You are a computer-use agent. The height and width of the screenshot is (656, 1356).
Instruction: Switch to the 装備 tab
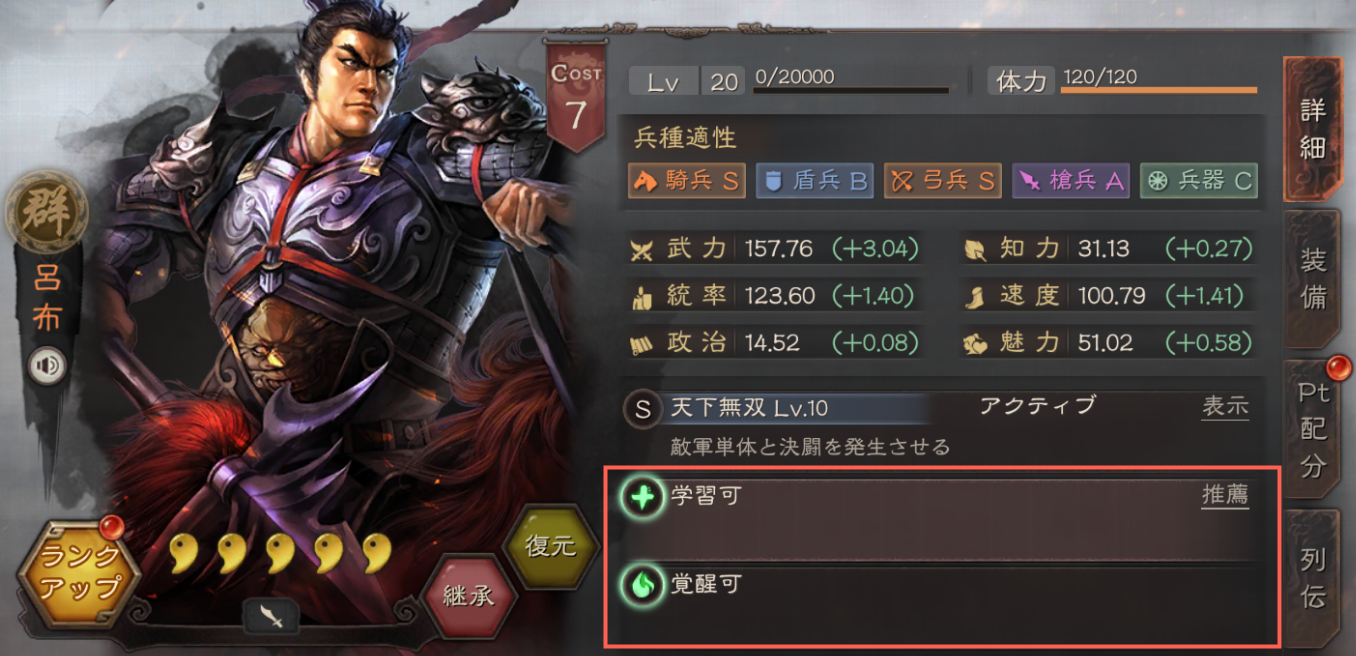coord(1313,278)
